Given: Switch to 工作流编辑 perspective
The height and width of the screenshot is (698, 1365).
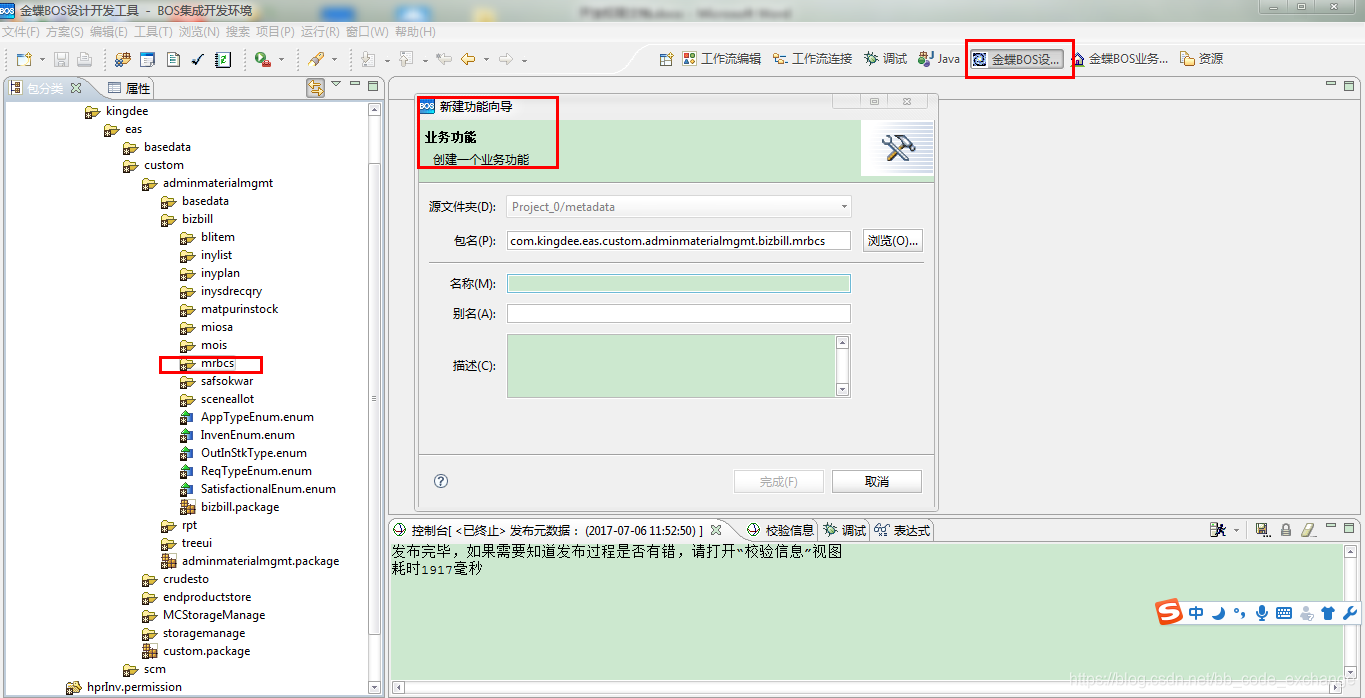Looking at the screenshot, I should (722, 59).
